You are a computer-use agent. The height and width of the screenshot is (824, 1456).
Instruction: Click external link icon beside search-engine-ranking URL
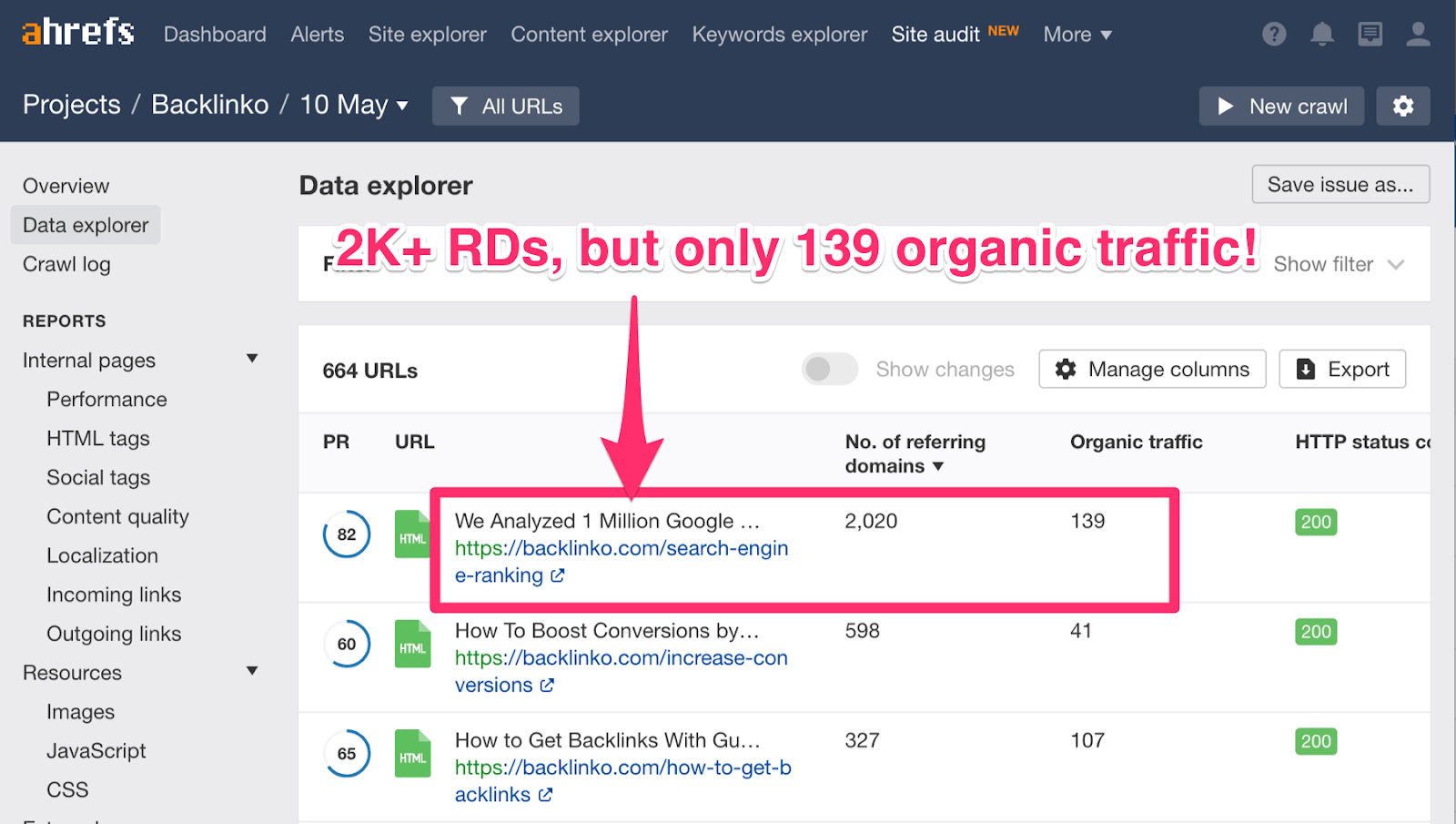(558, 575)
